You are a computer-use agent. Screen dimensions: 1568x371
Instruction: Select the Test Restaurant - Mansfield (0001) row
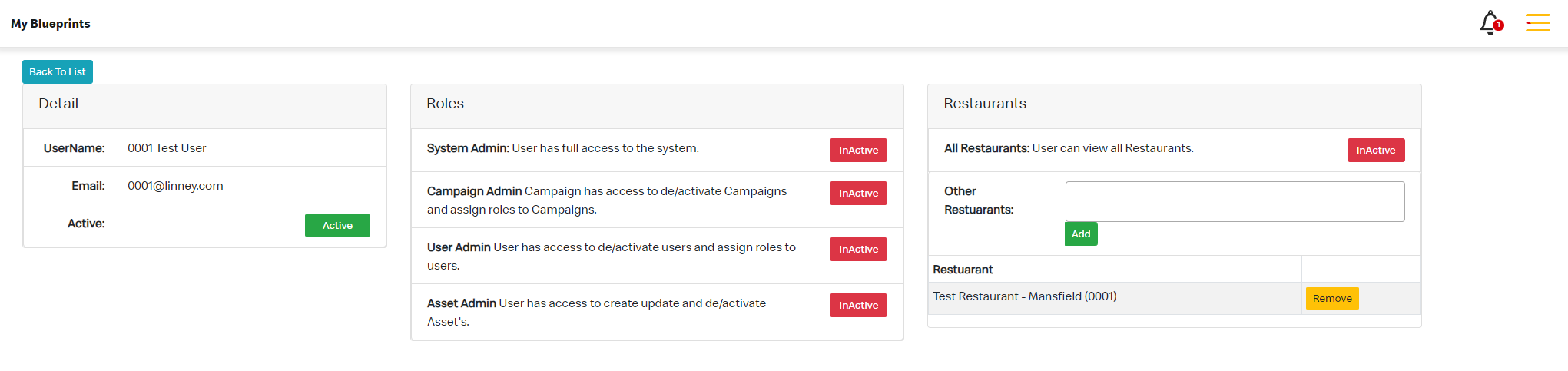click(1174, 299)
